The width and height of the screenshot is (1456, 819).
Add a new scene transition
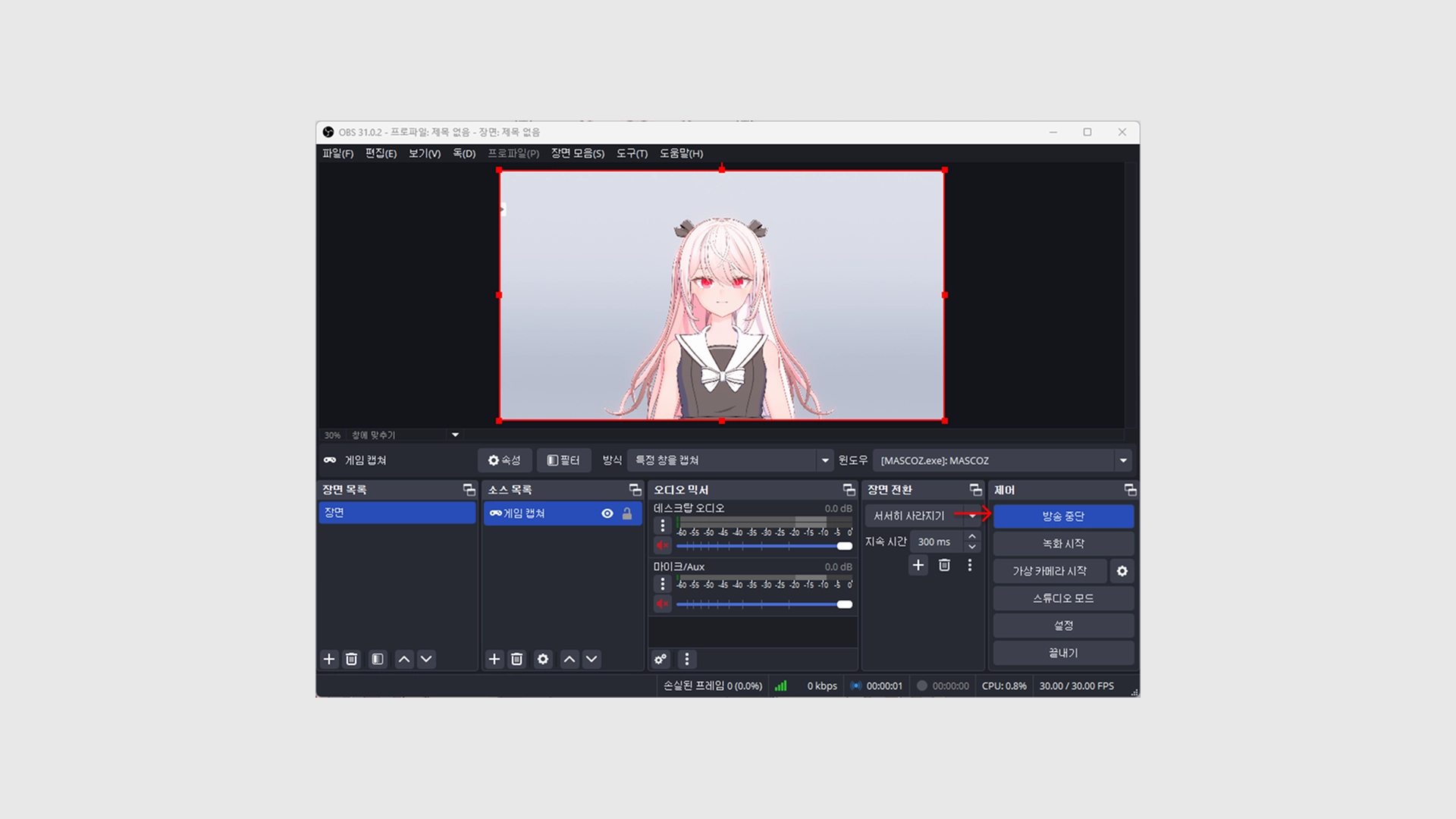(918, 565)
